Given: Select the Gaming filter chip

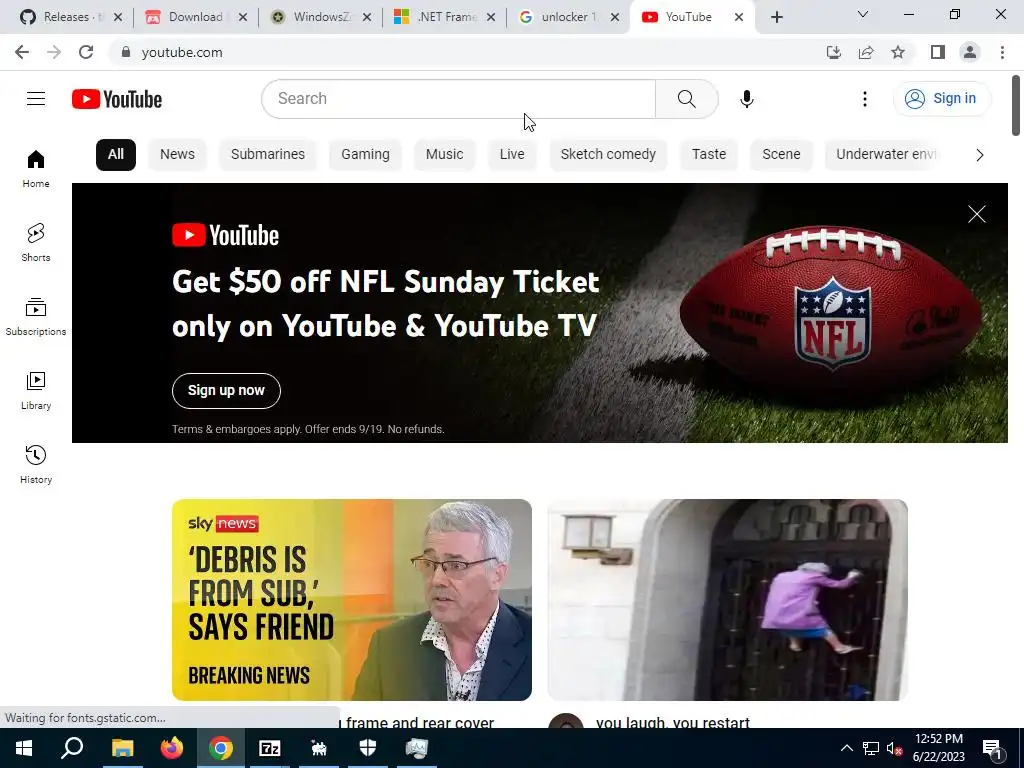Looking at the screenshot, I should 365,155.
